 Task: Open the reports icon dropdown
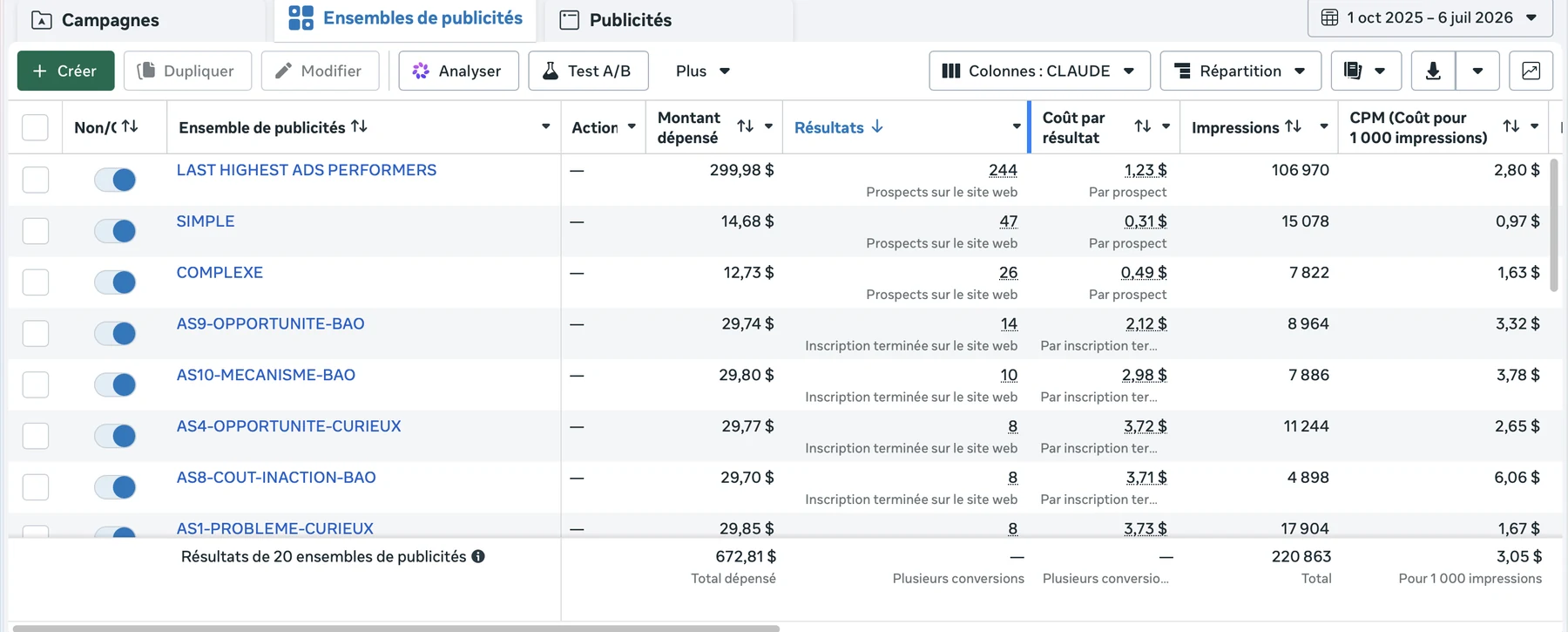pos(1366,71)
